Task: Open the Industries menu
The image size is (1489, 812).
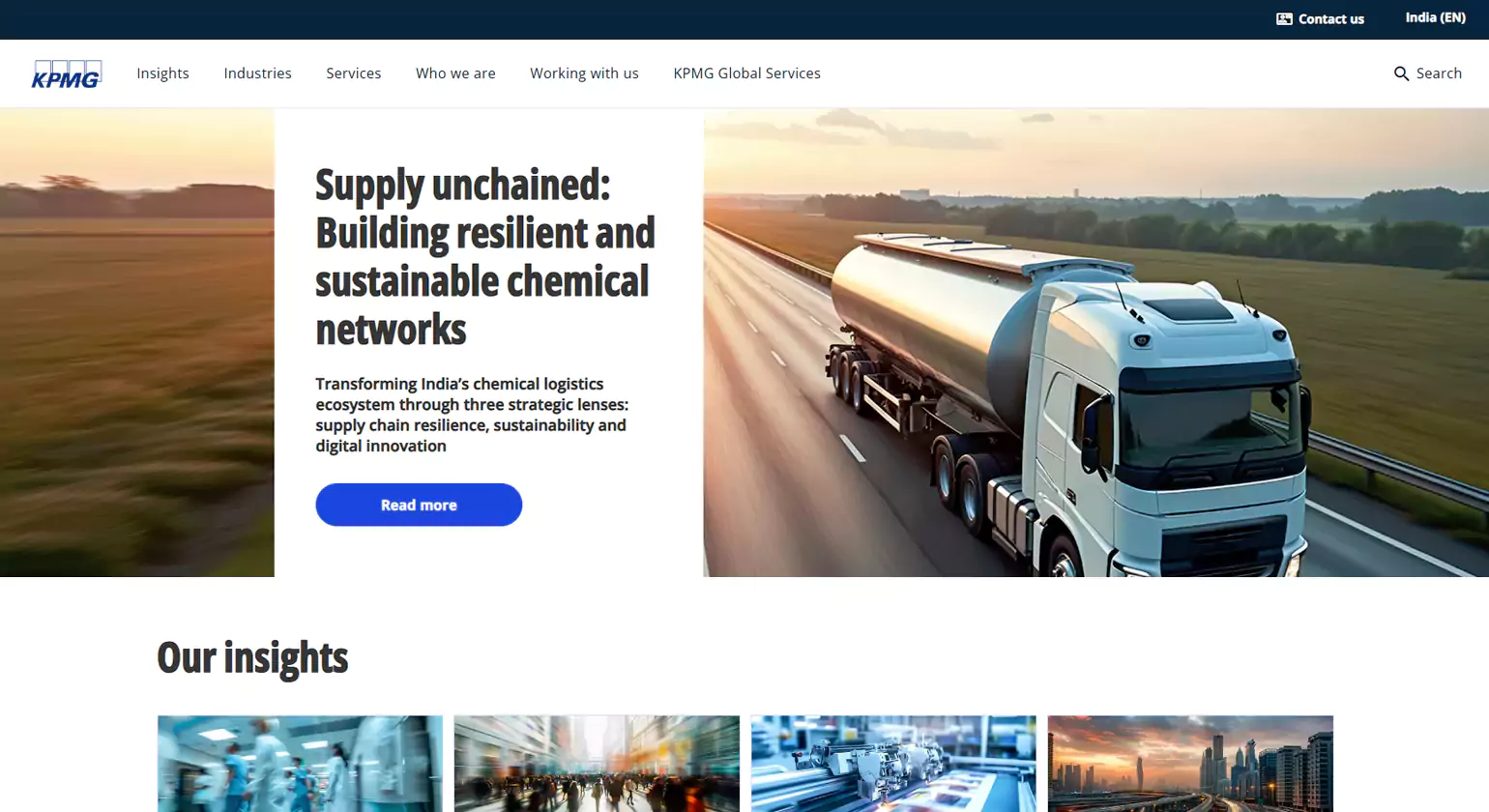Action: [x=257, y=73]
